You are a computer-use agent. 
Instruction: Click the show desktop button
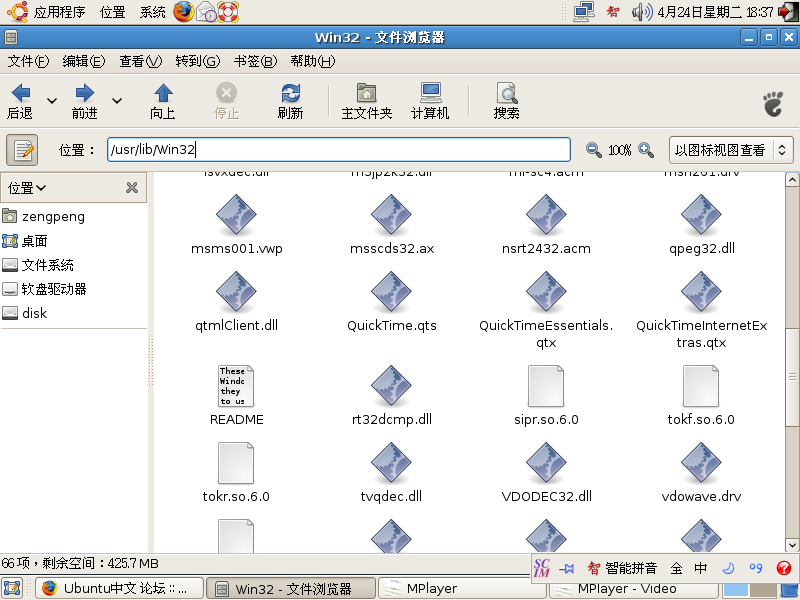[x=12, y=588]
